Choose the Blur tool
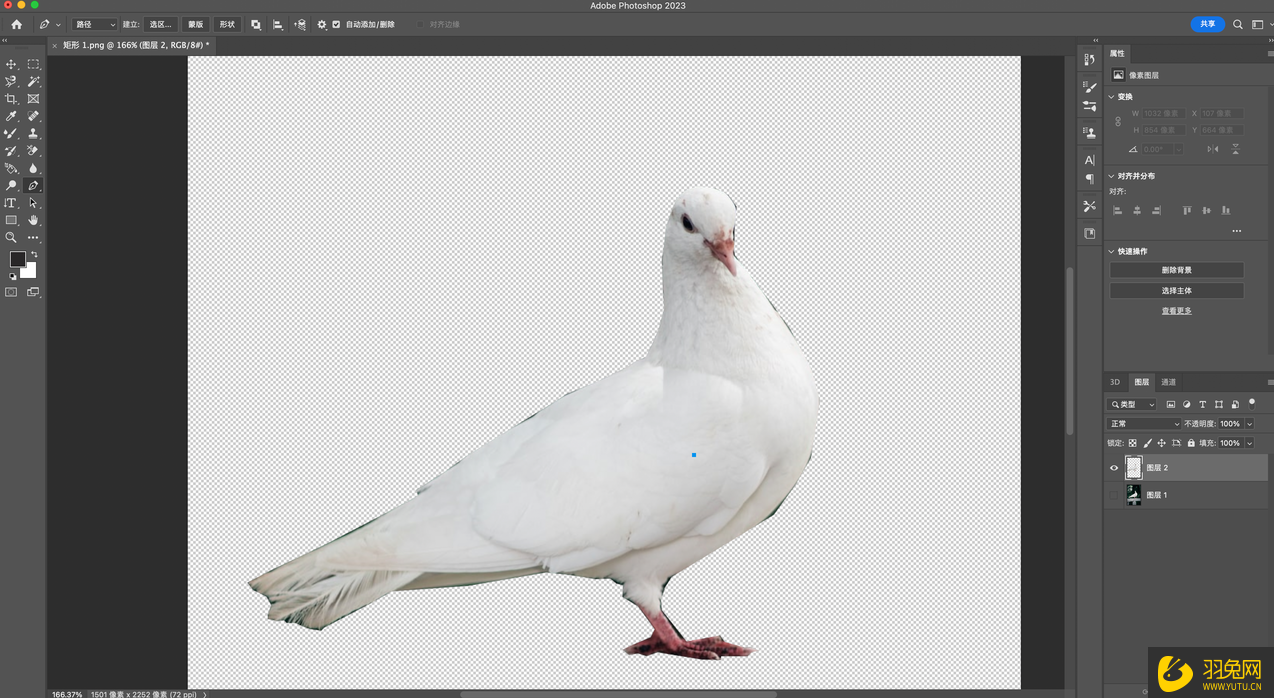The width and height of the screenshot is (1274, 698). tap(33, 168)
